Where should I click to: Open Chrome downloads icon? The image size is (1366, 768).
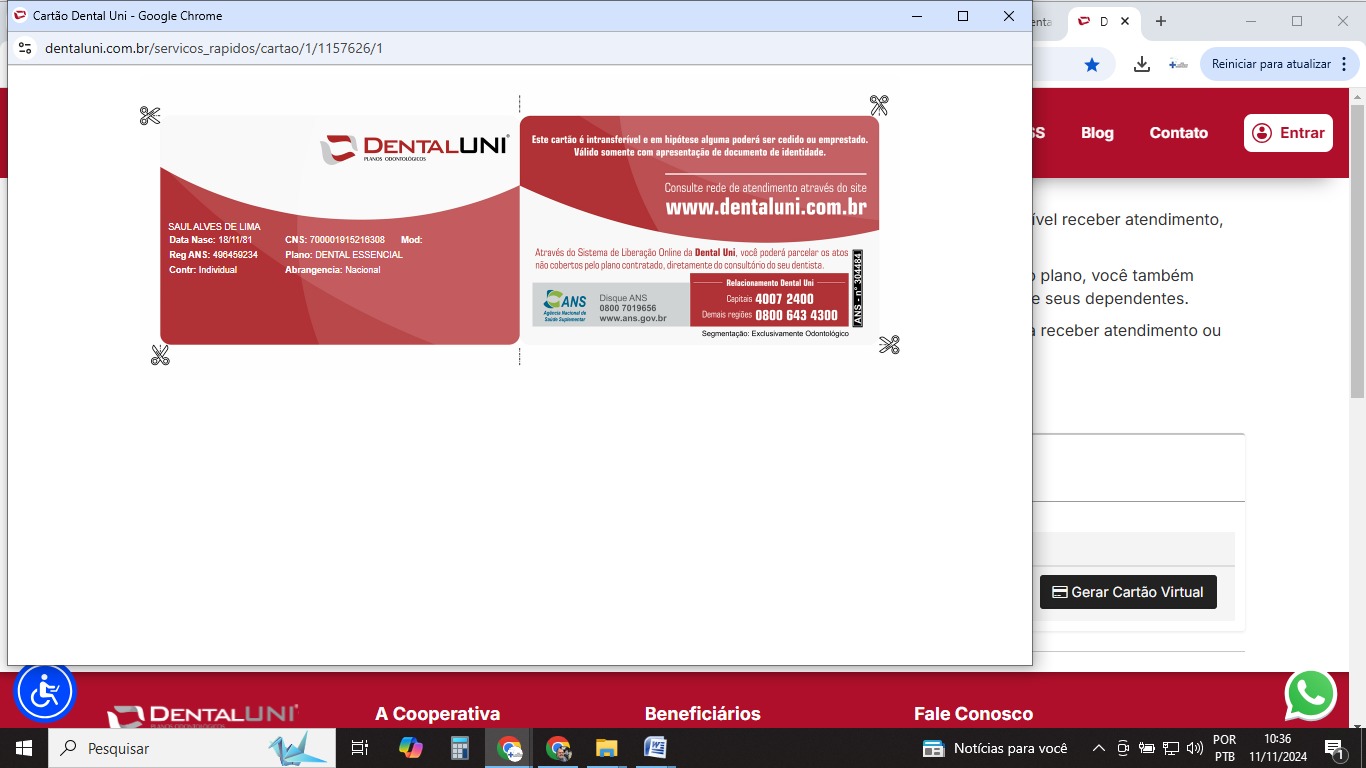tap(1141, 64)
